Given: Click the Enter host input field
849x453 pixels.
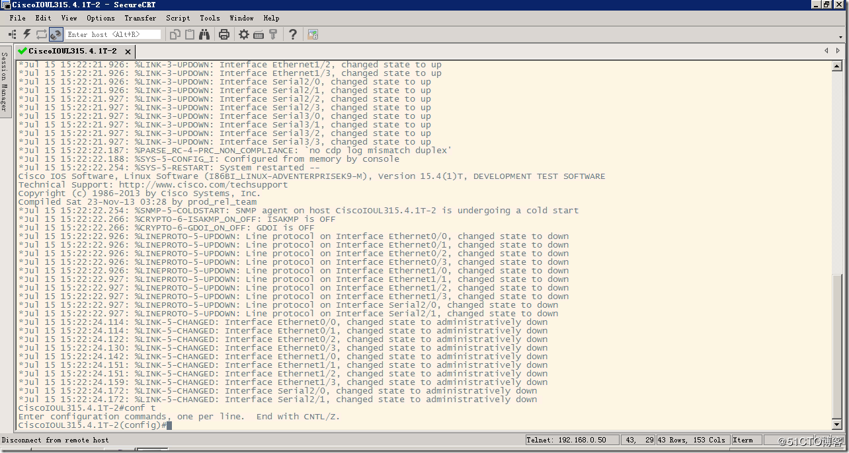Looking at the screenshot, I should click(113, 35).
